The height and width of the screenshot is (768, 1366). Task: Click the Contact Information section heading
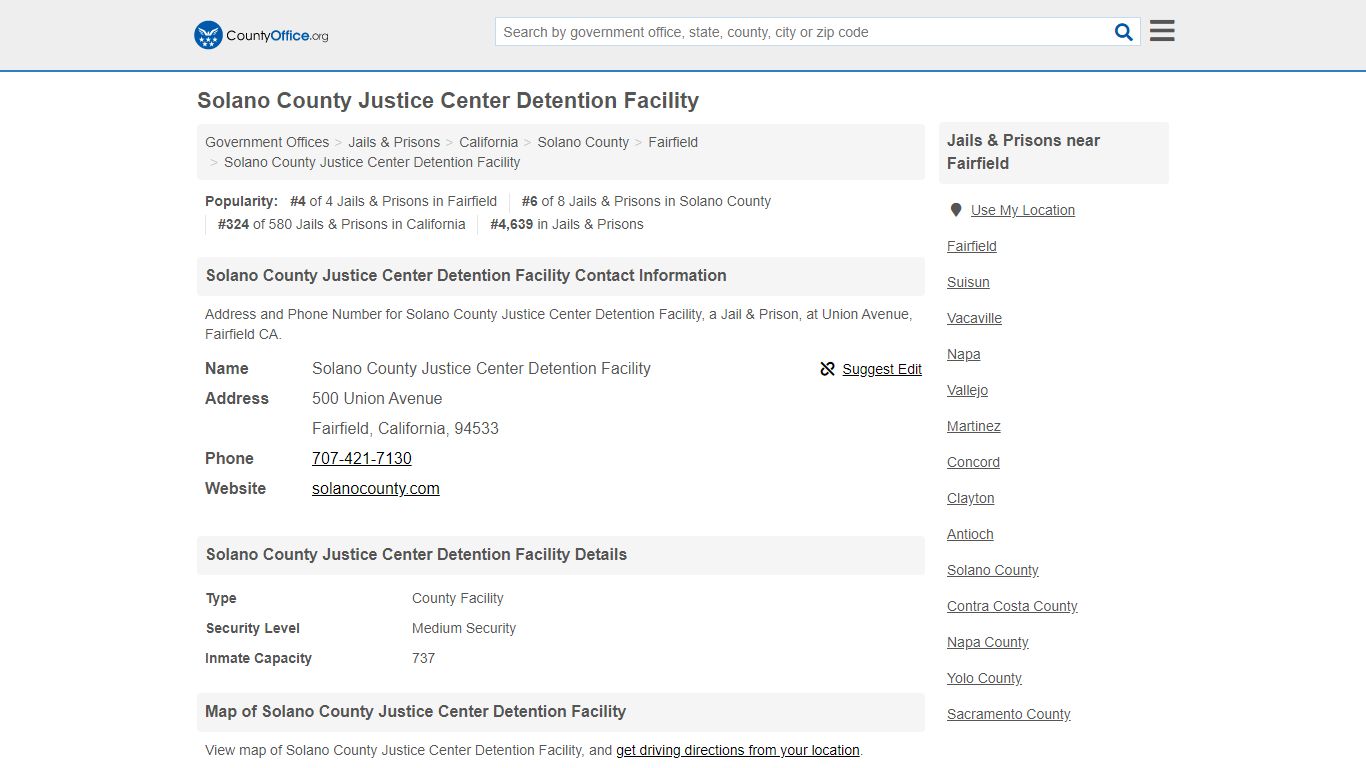[466, 276]
